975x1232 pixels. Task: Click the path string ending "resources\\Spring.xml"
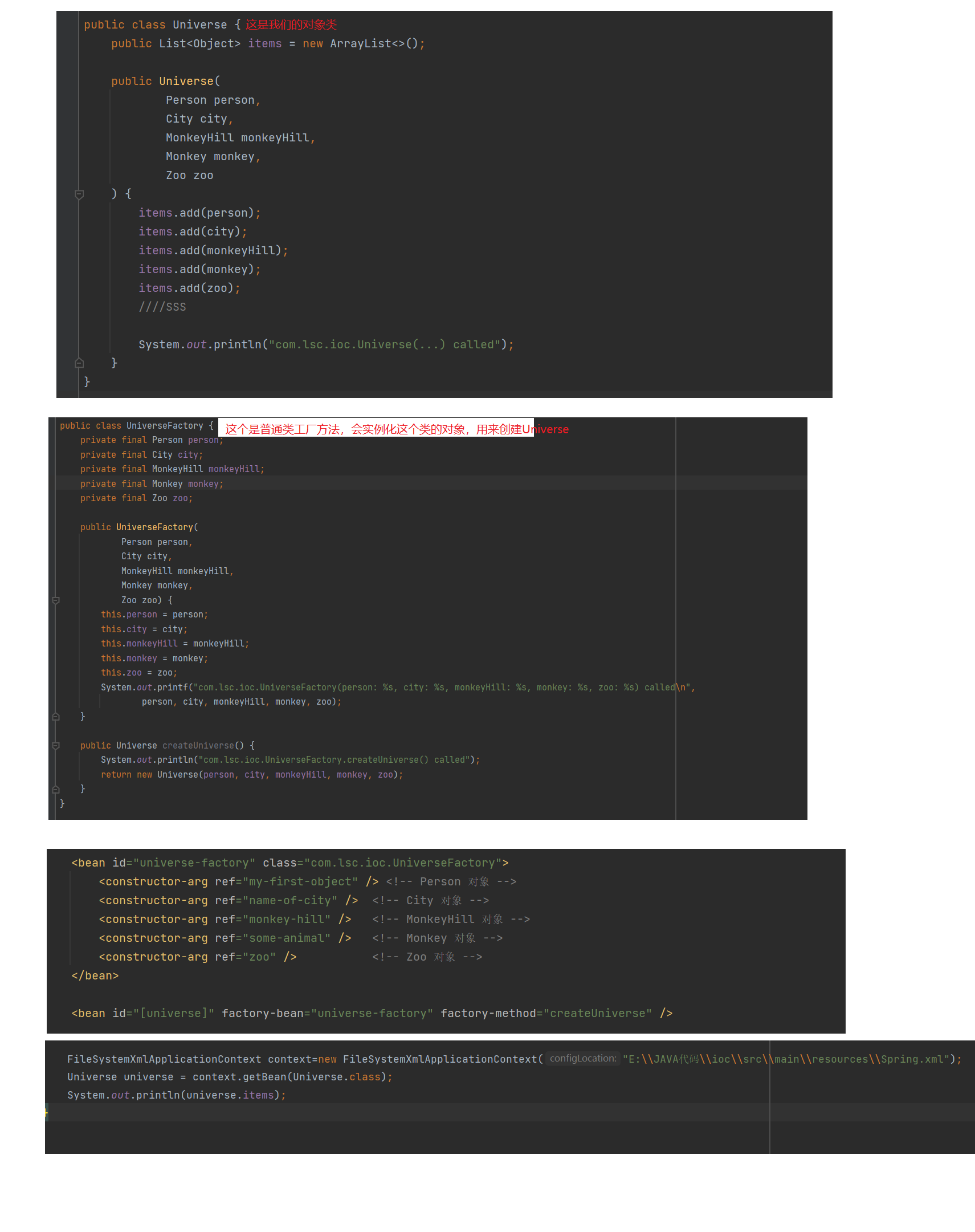786,1059
